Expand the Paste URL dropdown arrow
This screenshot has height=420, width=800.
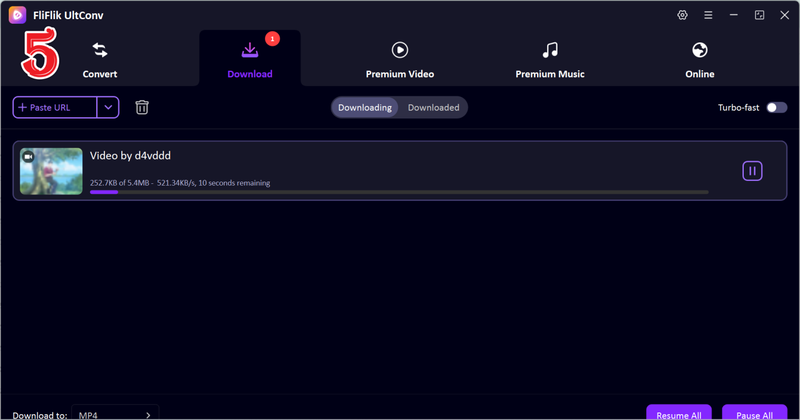point(108,107)
